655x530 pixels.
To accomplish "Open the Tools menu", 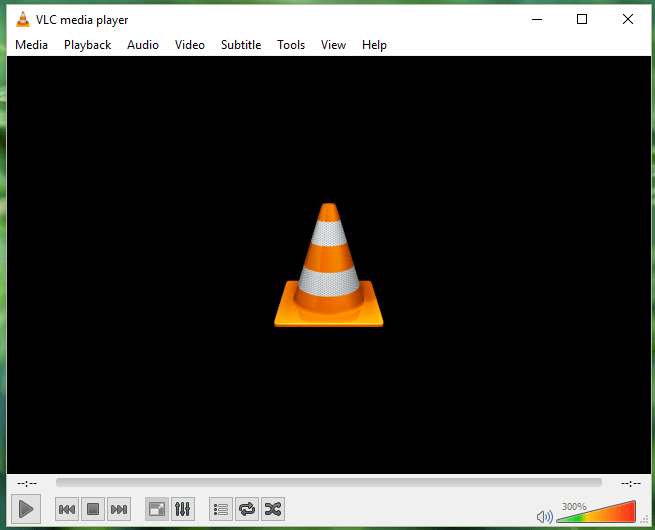I will pyautogui.click(x=291, y=45).
